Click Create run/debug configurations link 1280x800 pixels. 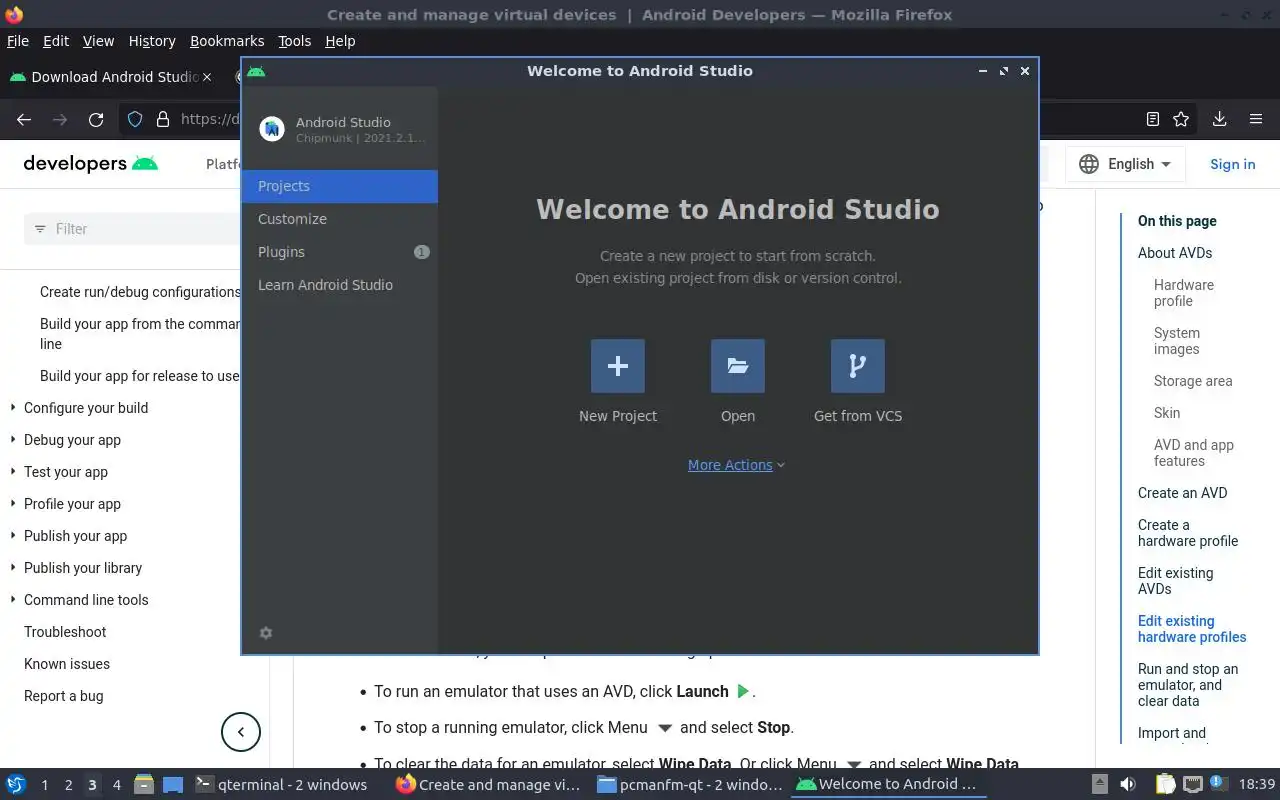pyautogui.click(x=140, y=292)
